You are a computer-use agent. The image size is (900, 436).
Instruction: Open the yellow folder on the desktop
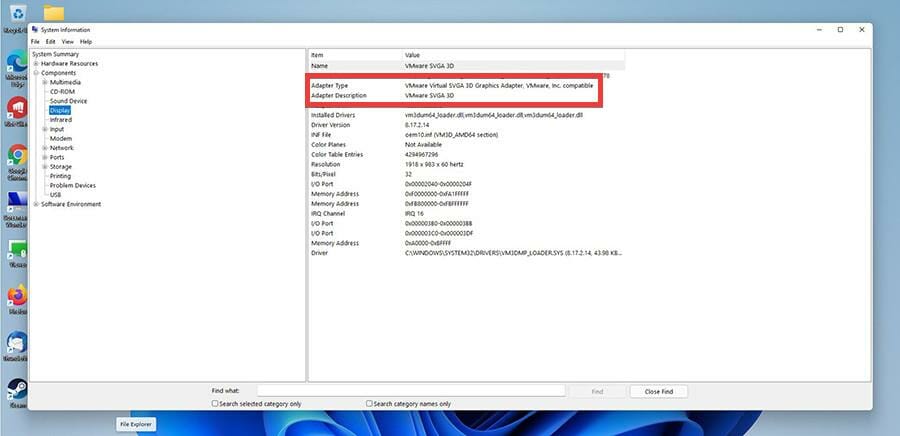tap(54, 13)
